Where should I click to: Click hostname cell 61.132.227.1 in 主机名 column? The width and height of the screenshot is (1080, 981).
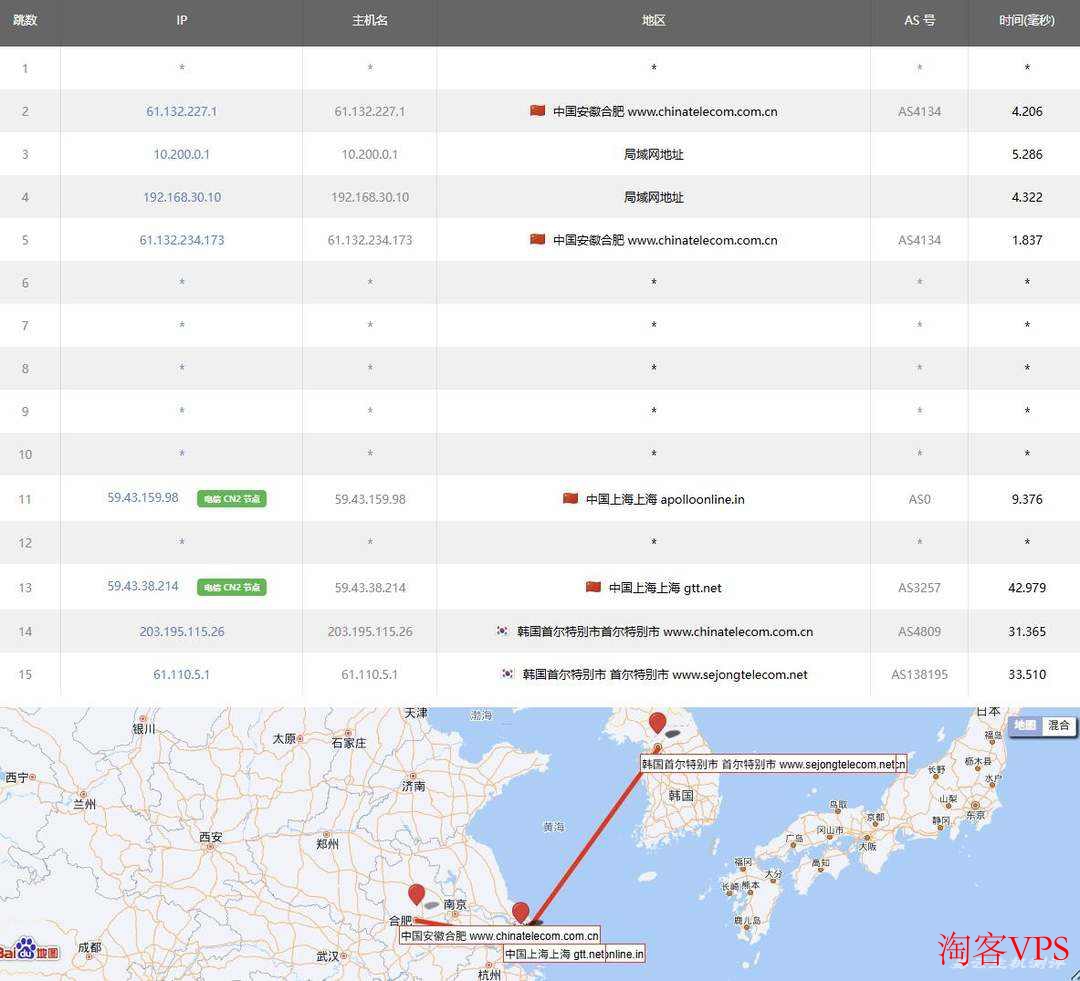click(370, 111)
